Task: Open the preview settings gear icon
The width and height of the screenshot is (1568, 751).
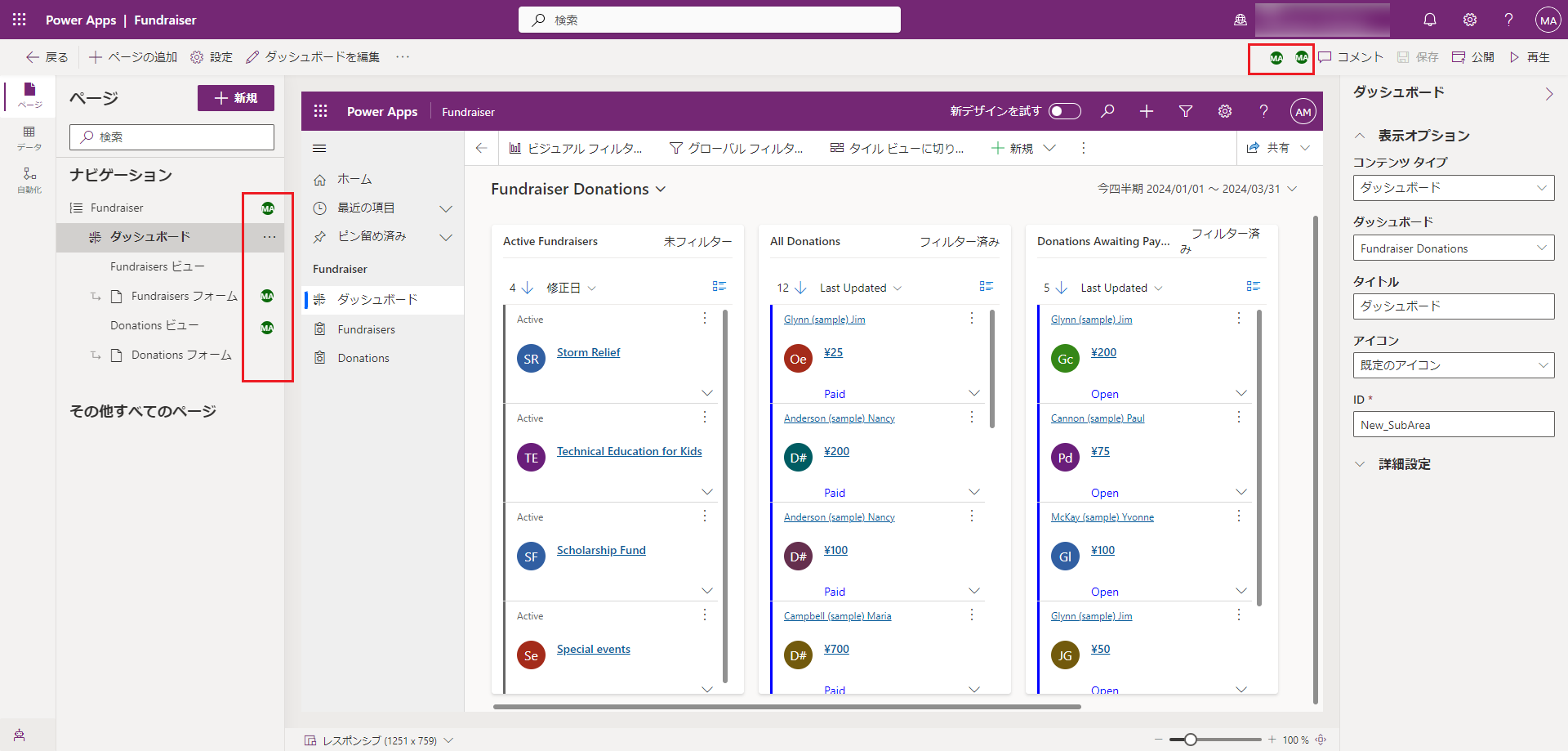Action: click(1225, 111)
